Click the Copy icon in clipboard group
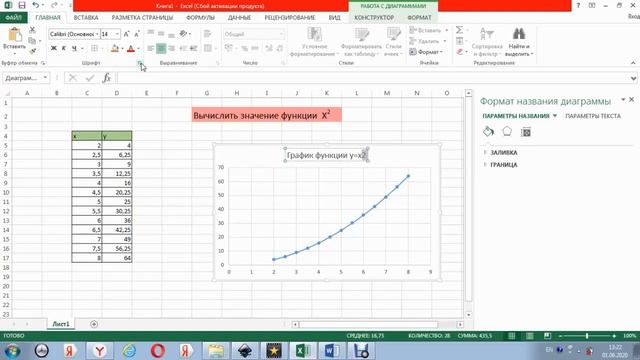The width and height of the screenshot is (640, 360). [x=32, y=40]
